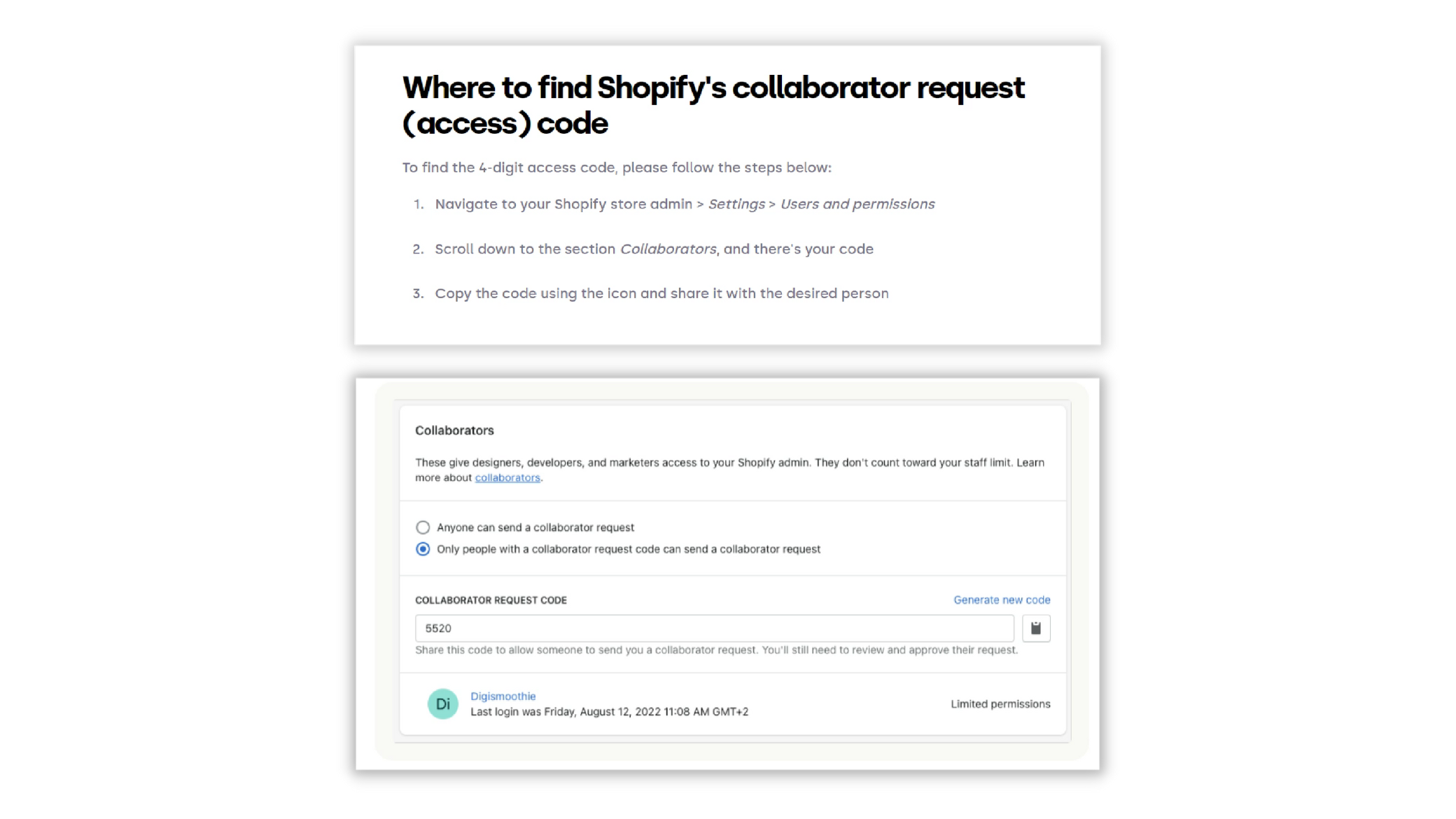Click the "COLLABORATOR REQUEST CODE" label

(491, 600)
